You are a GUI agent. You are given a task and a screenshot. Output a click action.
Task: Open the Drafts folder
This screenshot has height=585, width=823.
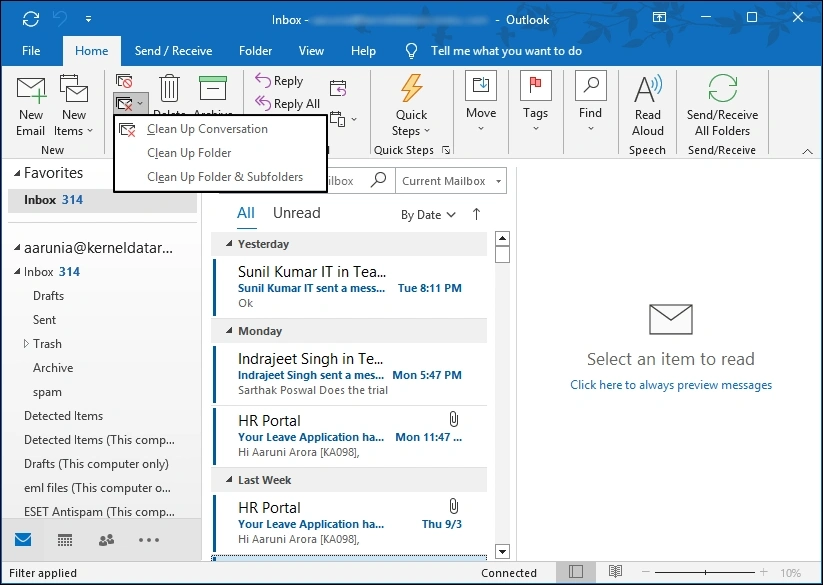(48, 296)
